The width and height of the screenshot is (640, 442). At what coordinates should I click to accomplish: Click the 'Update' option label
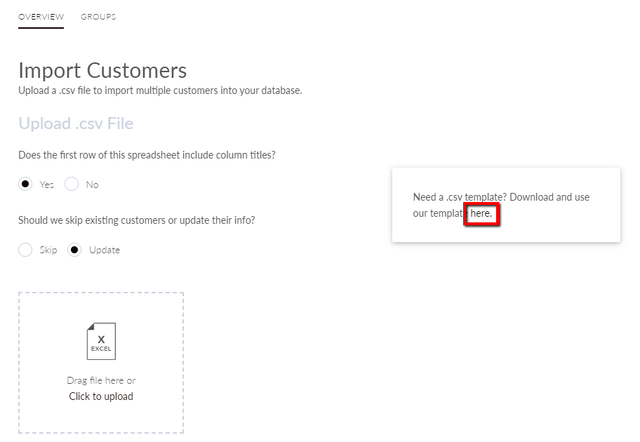click(x=104, y=250)
